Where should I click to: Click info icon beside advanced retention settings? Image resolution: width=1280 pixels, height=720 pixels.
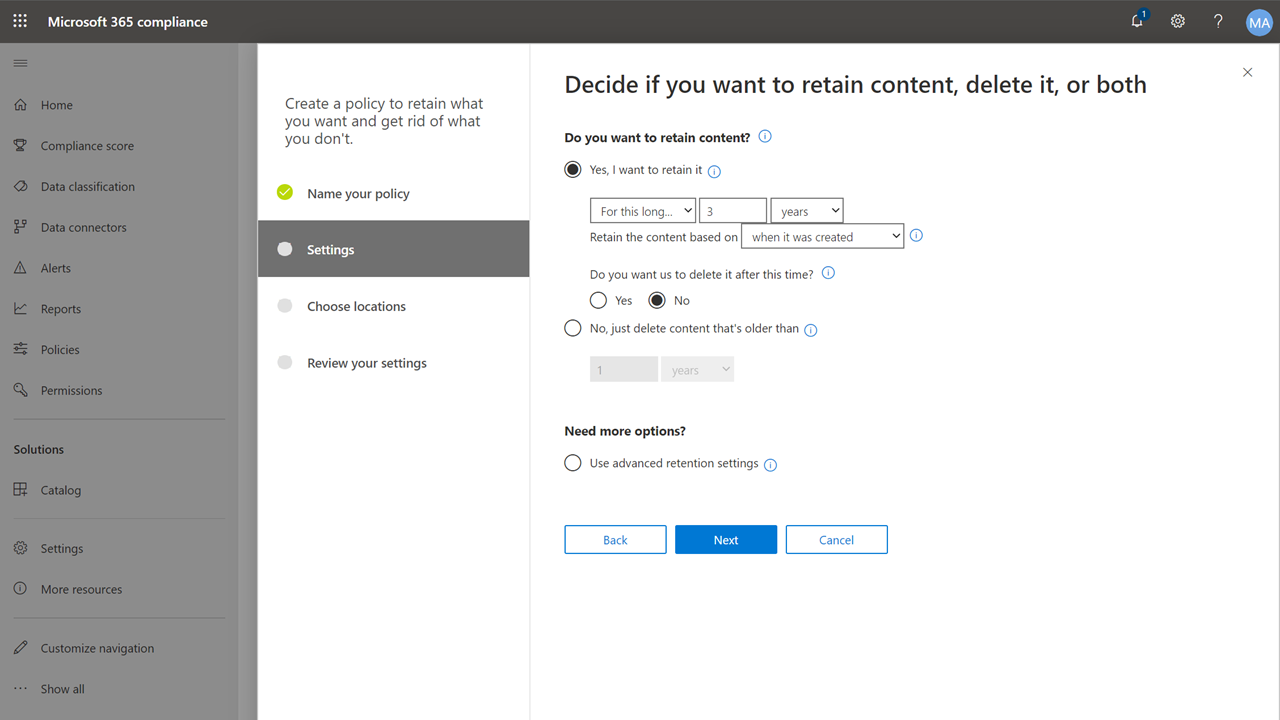point(770,465)
